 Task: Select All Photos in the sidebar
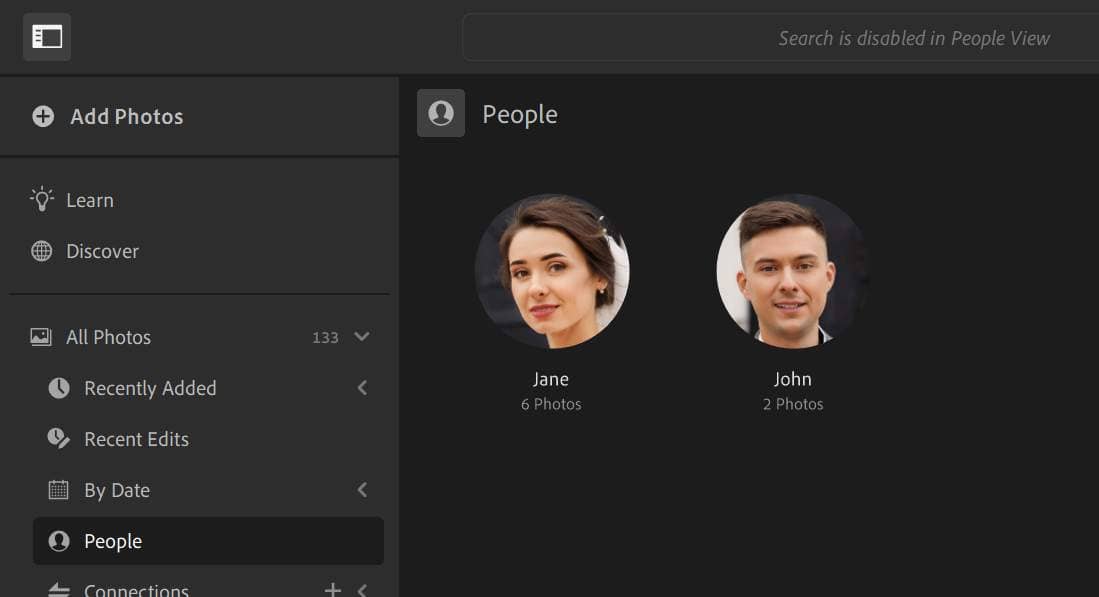click(x=109, y=337)
